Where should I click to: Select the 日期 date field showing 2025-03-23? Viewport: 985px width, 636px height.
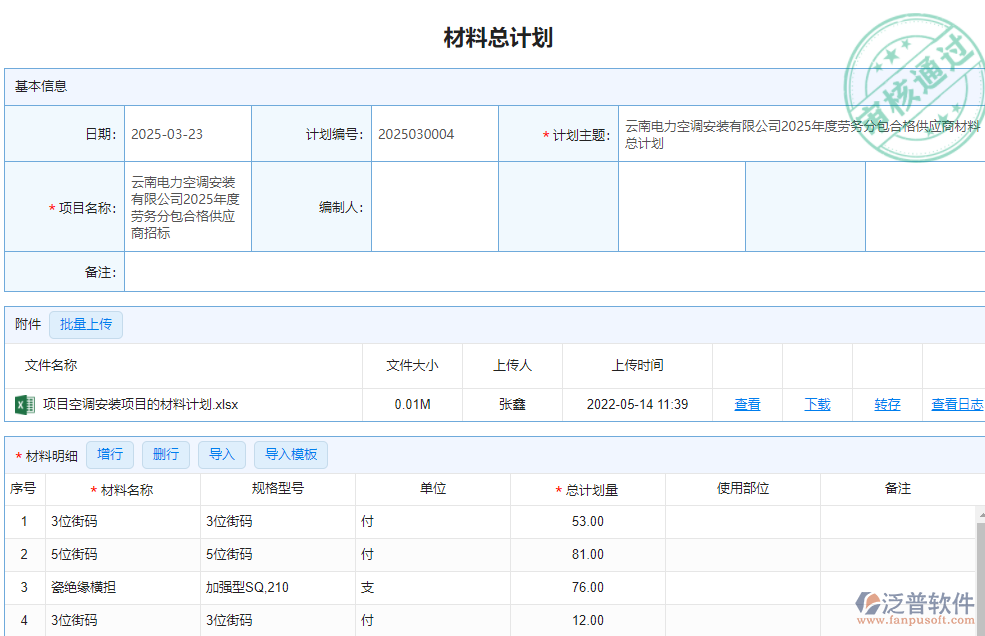(187, 133)
